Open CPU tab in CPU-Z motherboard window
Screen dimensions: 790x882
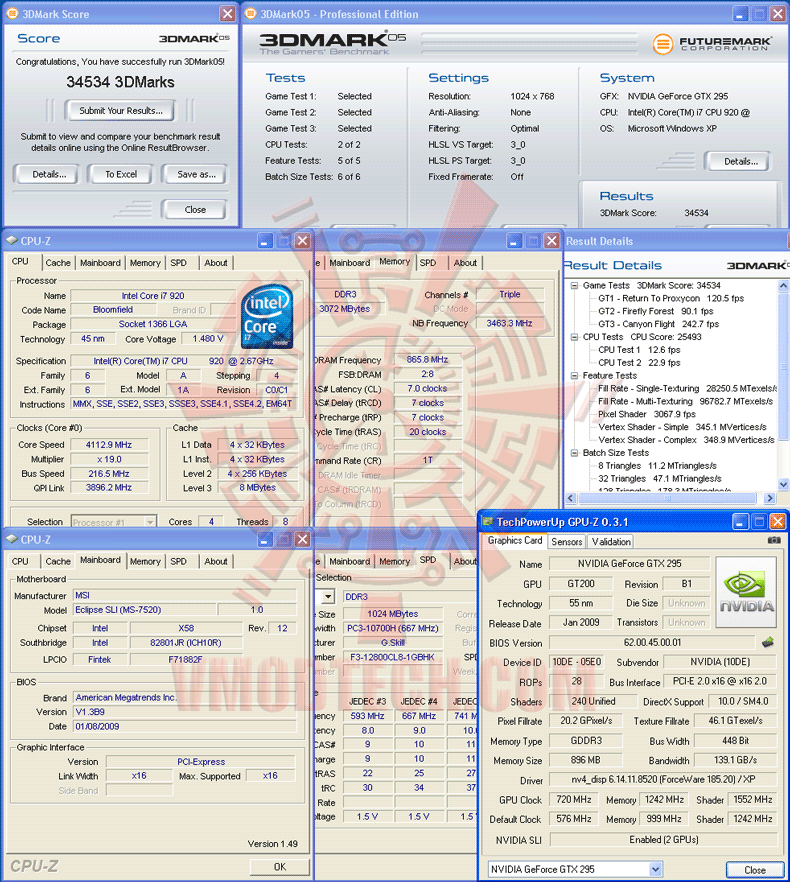(20, 561)
